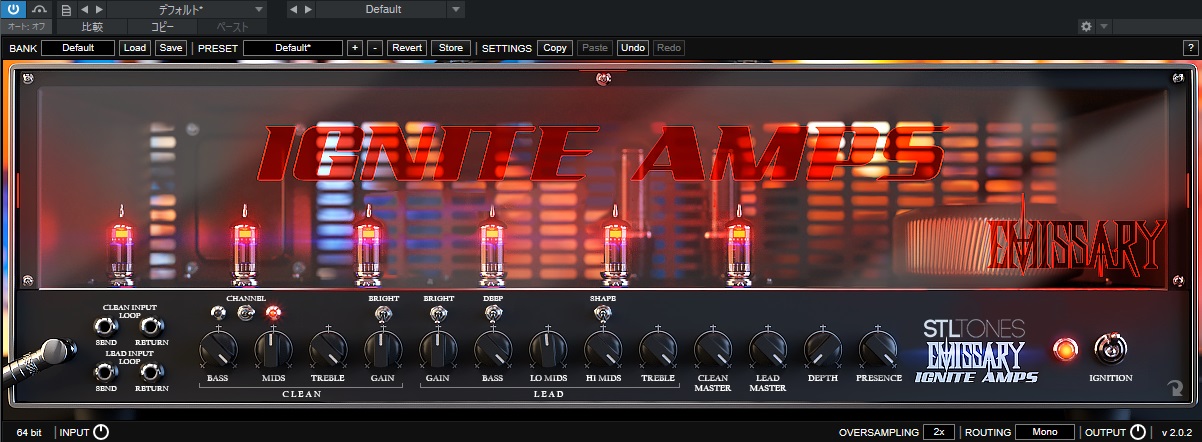Click the 比較 compare tab
The height and width of the screenshot is (442, 1202).
92,27
